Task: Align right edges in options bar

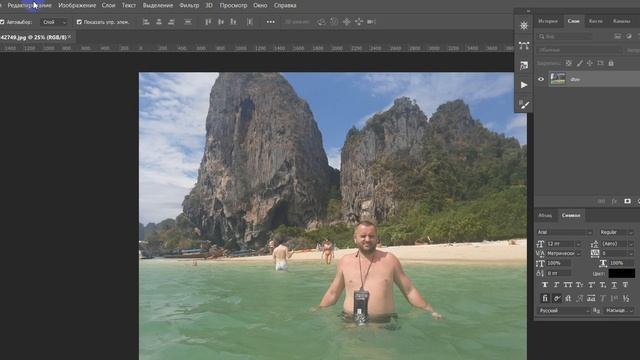Action: [x=171, y=22]
